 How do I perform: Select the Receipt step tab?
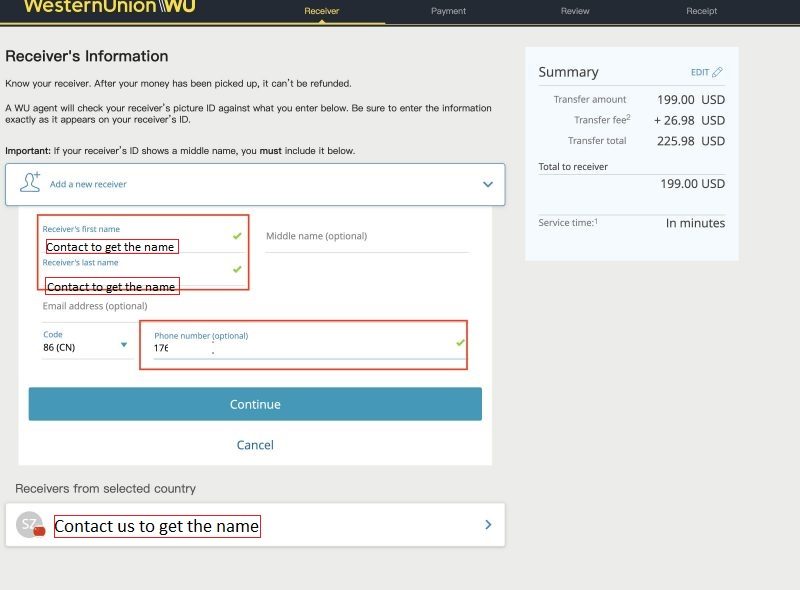701,12
